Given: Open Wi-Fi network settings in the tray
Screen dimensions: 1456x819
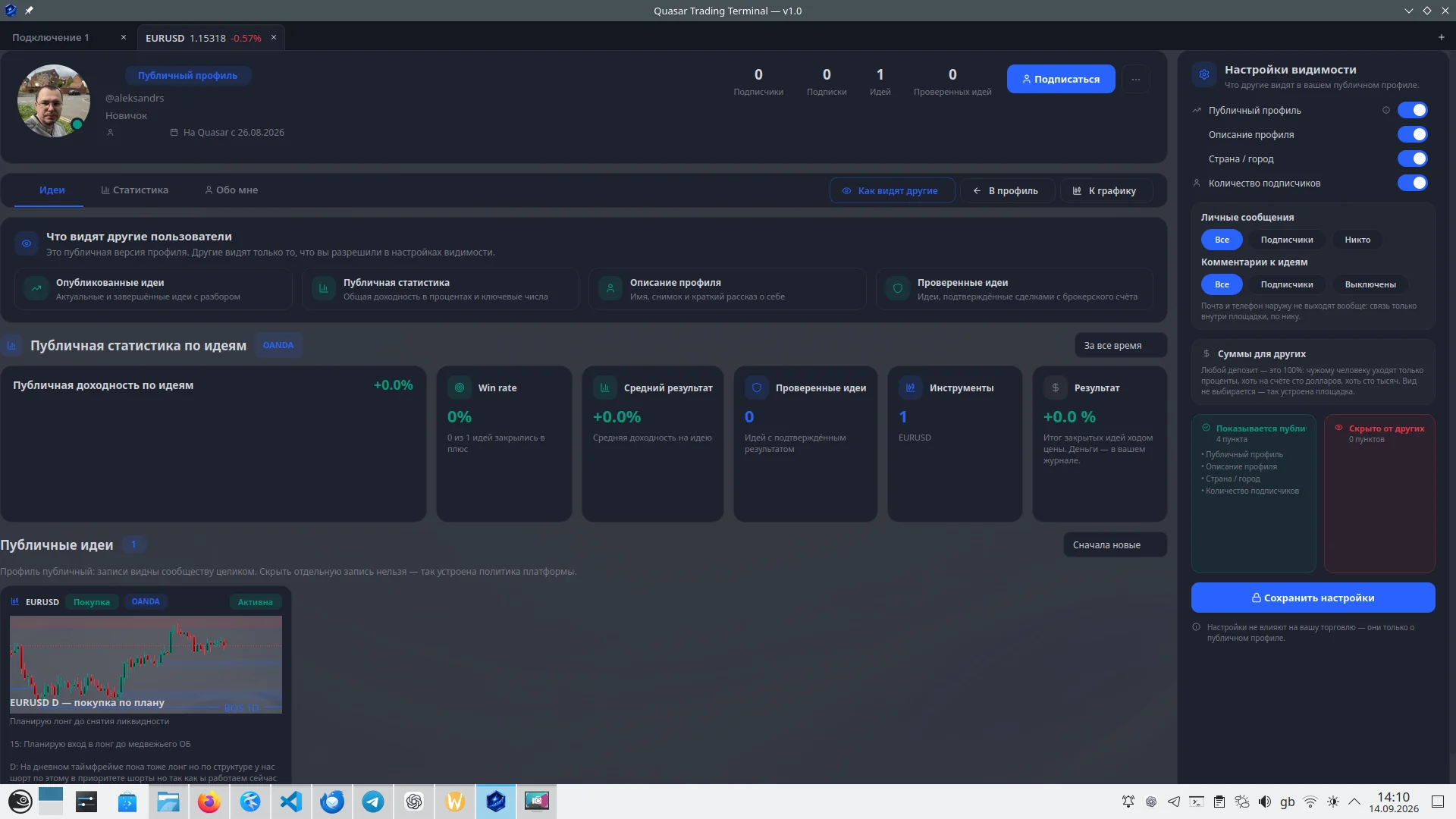Looking at the screenshot, I should pyautogui.click(x=1310, y=802).
